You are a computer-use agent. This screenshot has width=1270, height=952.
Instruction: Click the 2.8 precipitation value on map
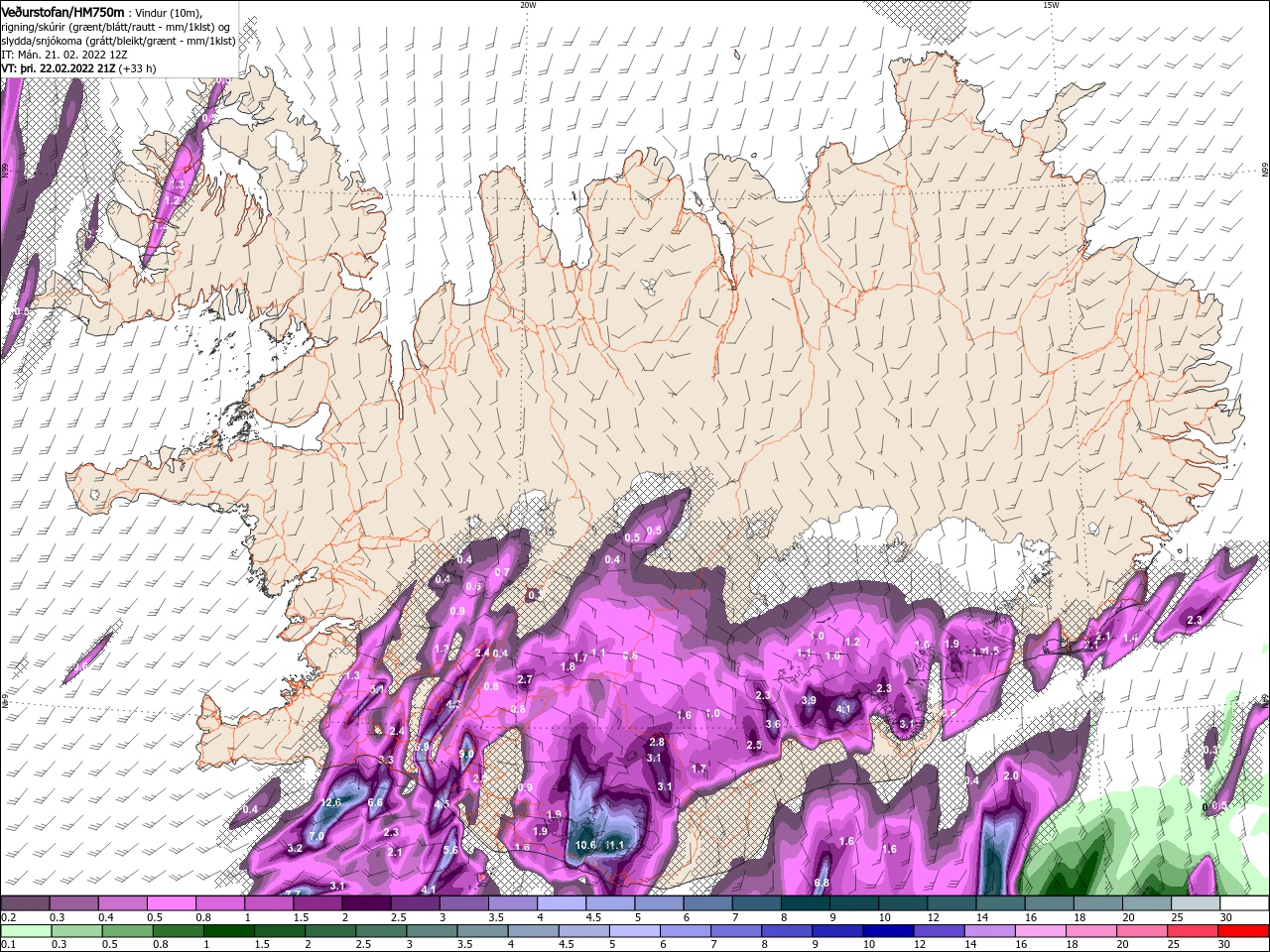tap(656, 742)
